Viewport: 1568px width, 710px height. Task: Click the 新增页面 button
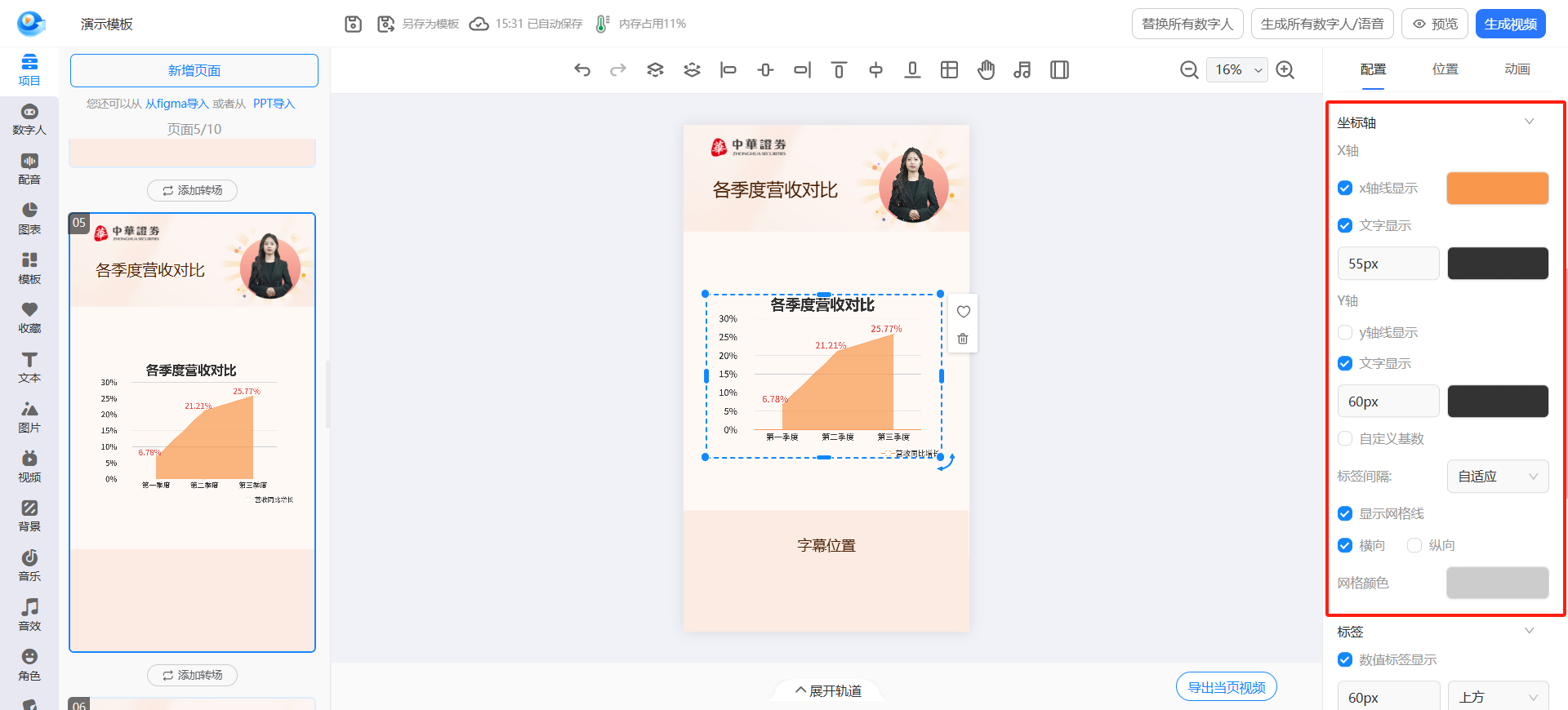point(194,71)
